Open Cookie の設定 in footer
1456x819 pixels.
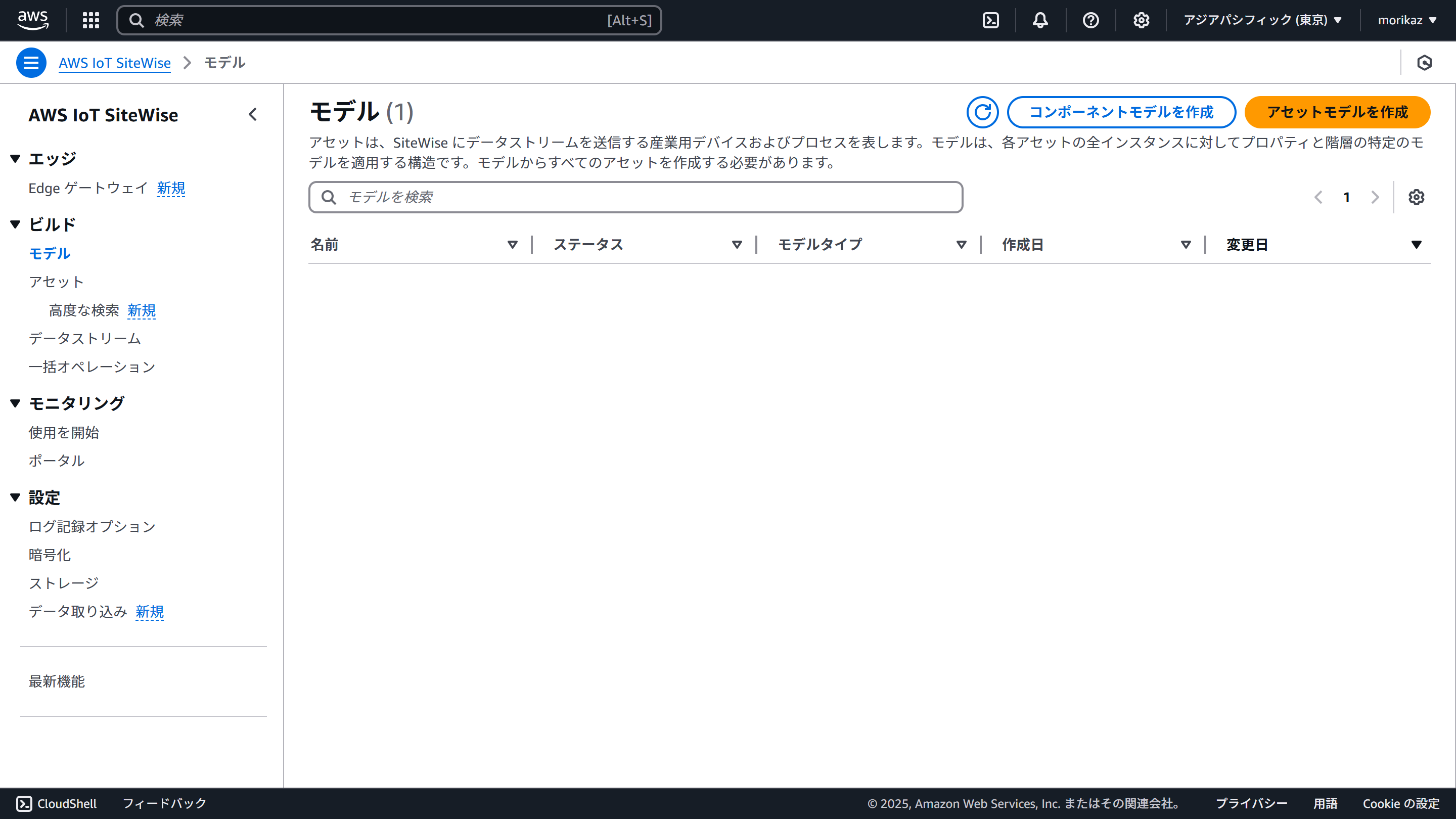coord(1400,803)
